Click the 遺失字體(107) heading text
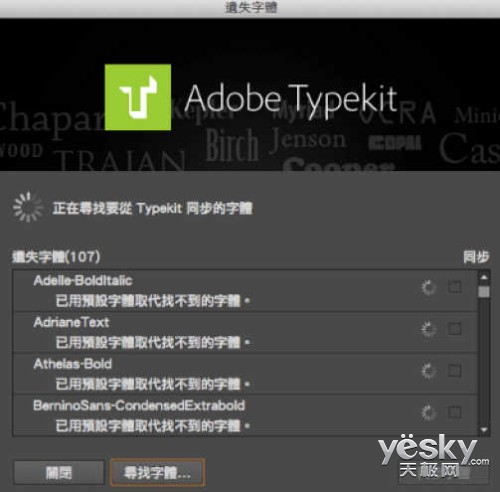Viewport: 500px width, 492px height. click(x=56, y=257)
